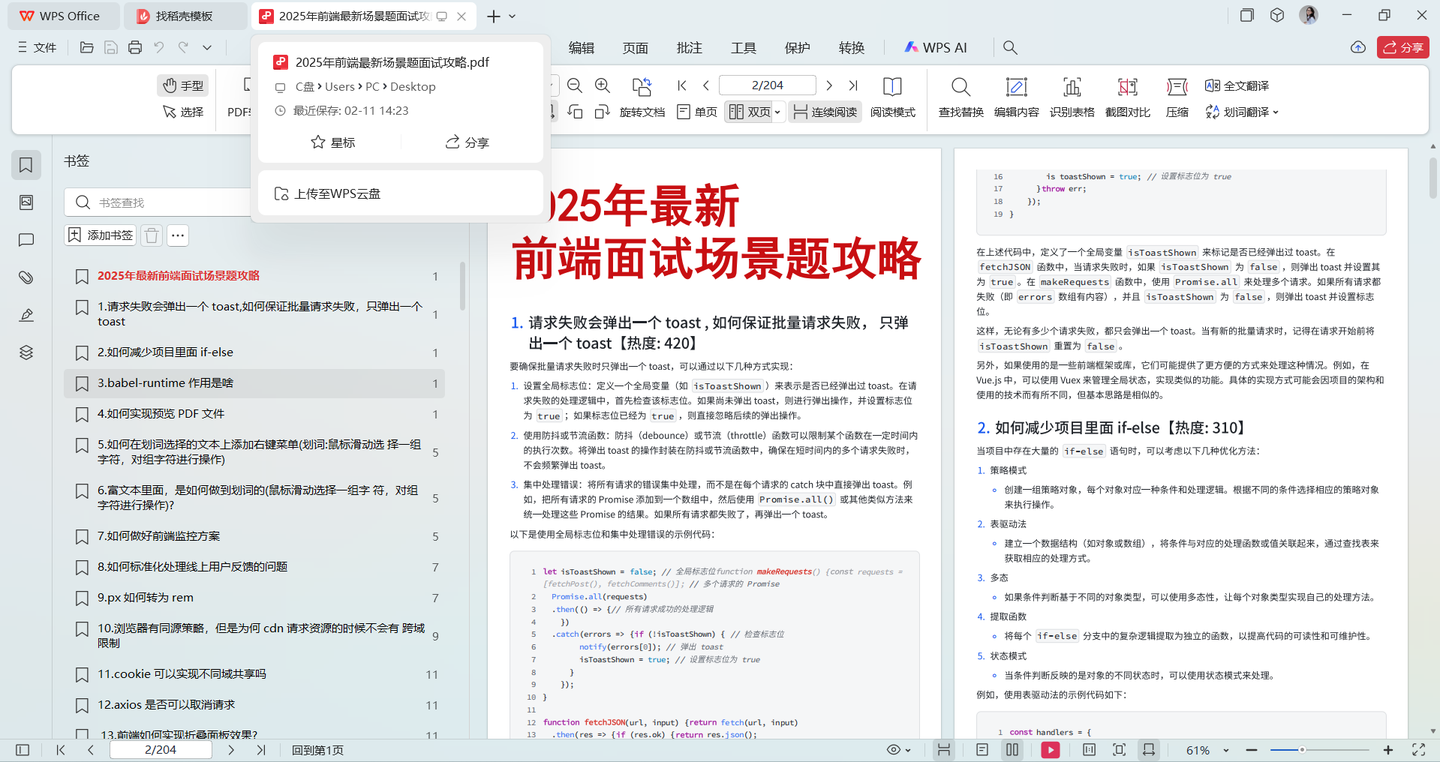
Task: Start full-text translation (全文翻译)
Action: click(x=1237, y=86)
